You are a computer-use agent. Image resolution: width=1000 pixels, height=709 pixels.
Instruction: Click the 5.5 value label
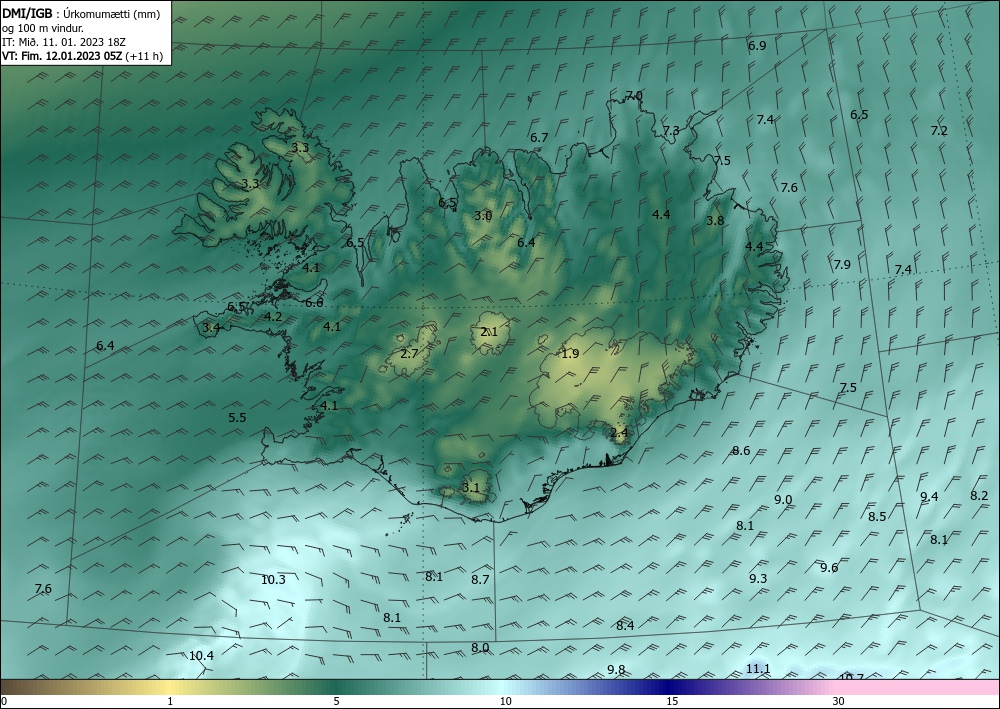(237, 418)
